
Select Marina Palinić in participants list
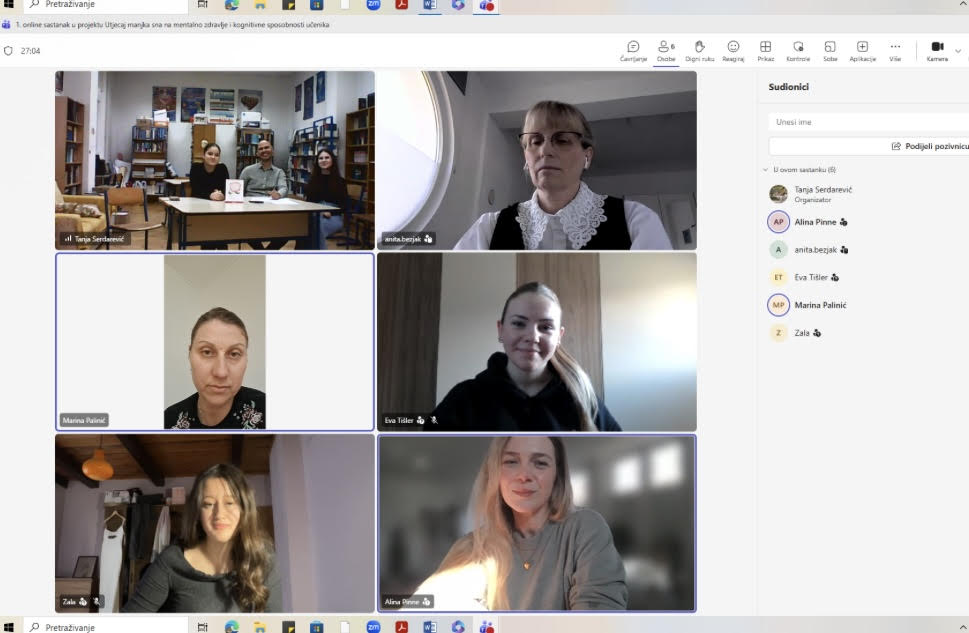[820, 305]
